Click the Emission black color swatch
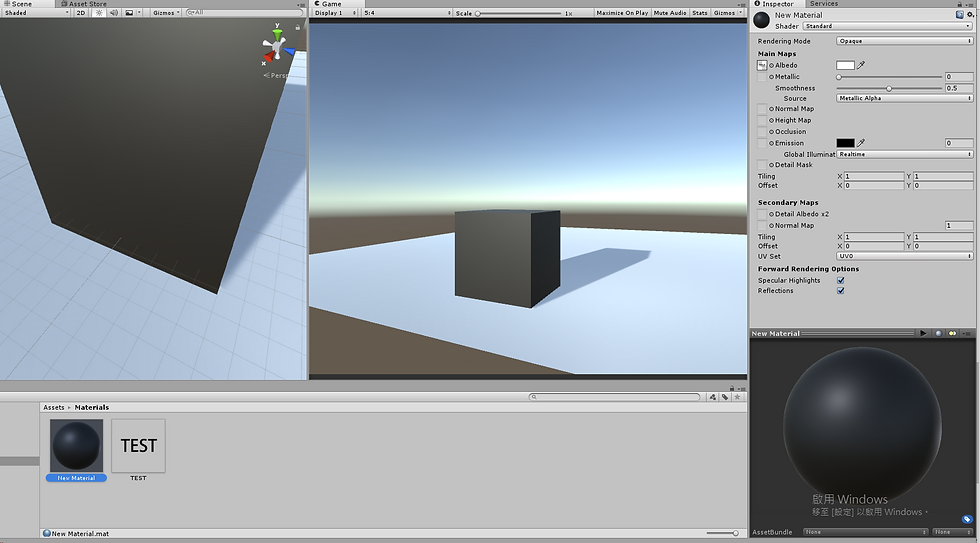980x543 pixels. click(x=845, y=143)
